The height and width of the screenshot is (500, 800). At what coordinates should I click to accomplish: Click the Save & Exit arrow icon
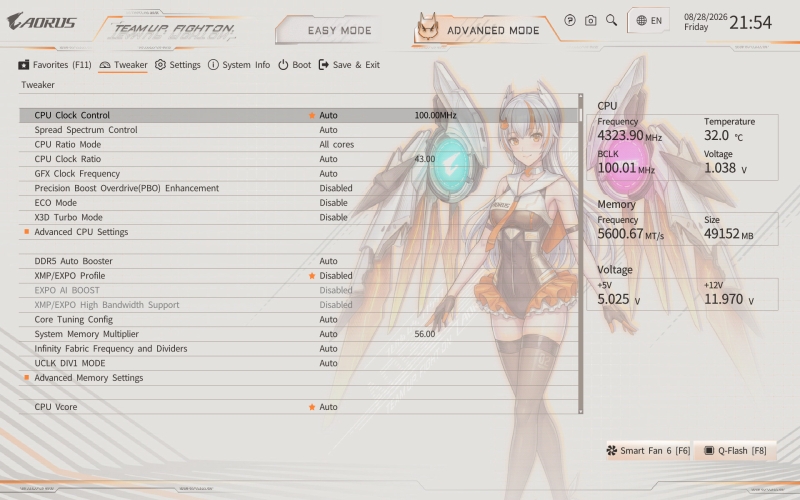click(x=323, y=65)
